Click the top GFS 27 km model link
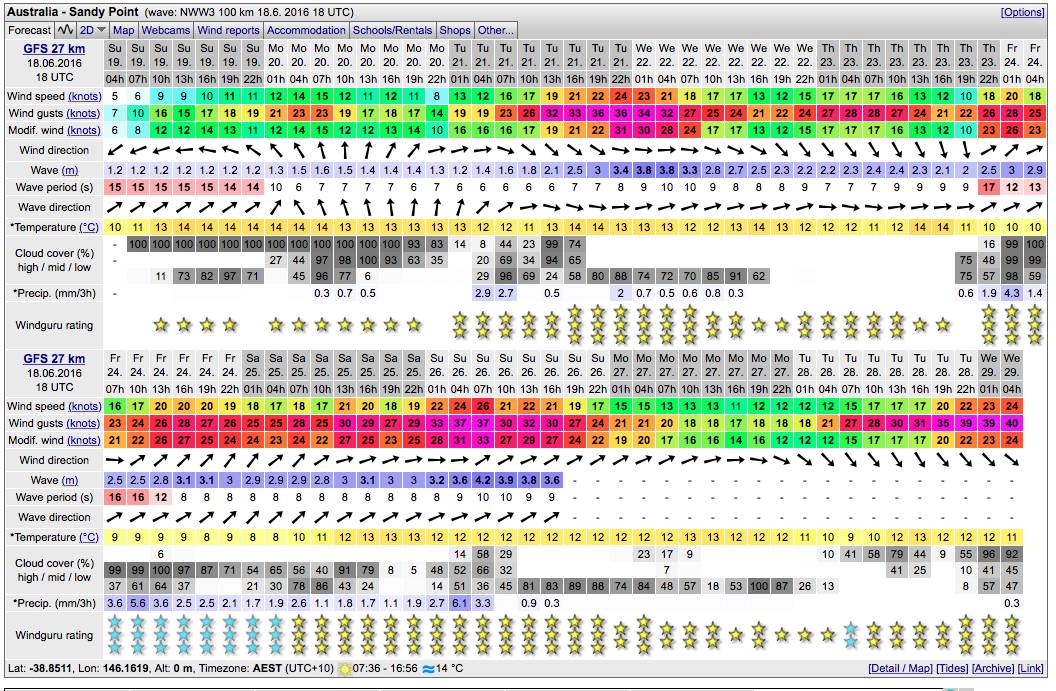 click(x=54, y=48)
